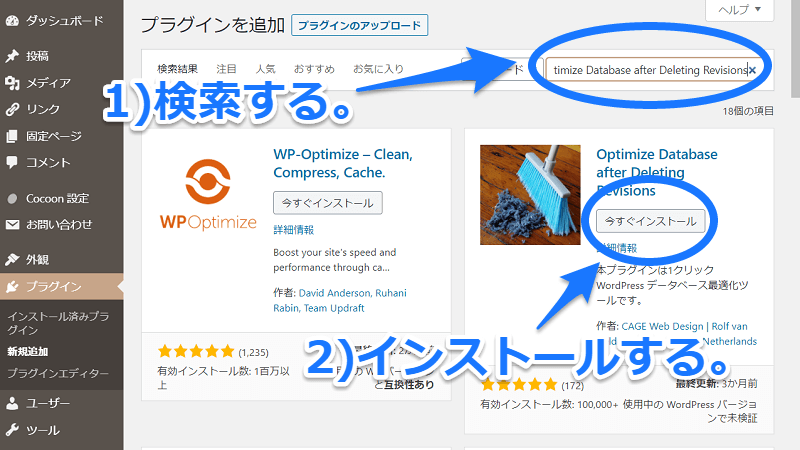Open Contact (お問い合わせ) mail icon
Viewport: 800px width, 450px height.
click(x=12, y=224)
